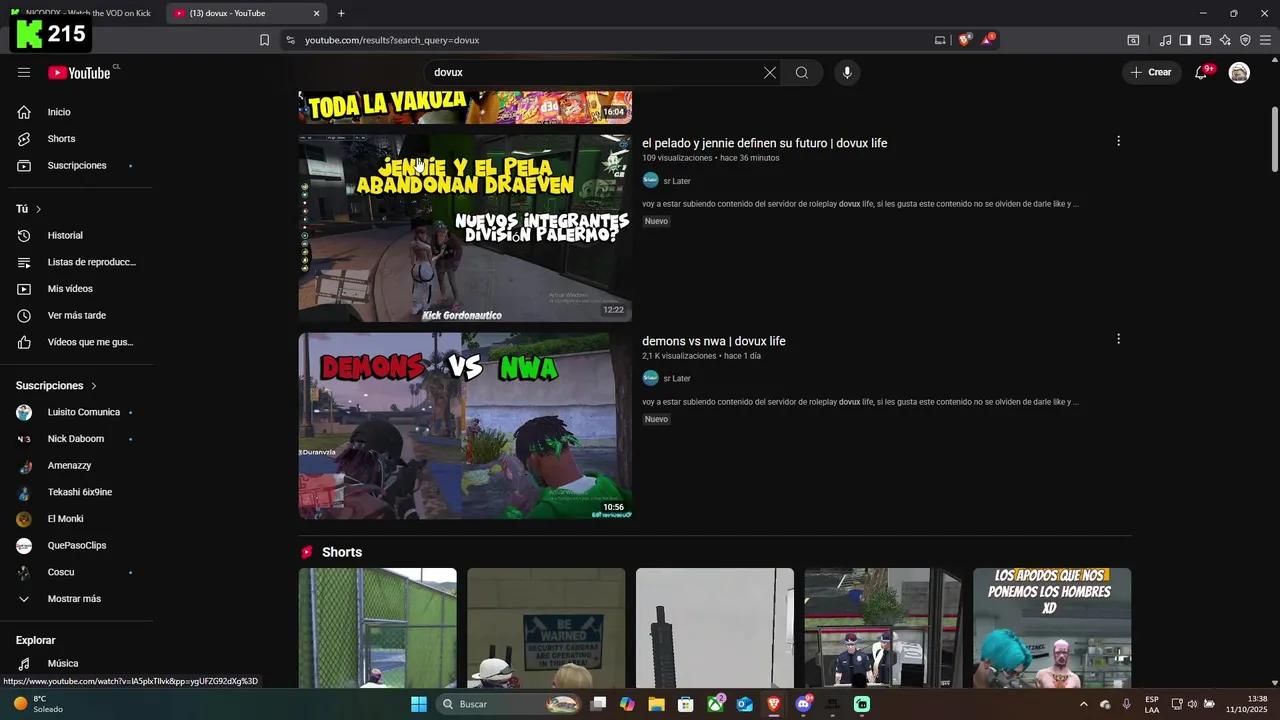
Task: Play the 'Demons vs NWA' thumbnail
Action: click(465, 426)
